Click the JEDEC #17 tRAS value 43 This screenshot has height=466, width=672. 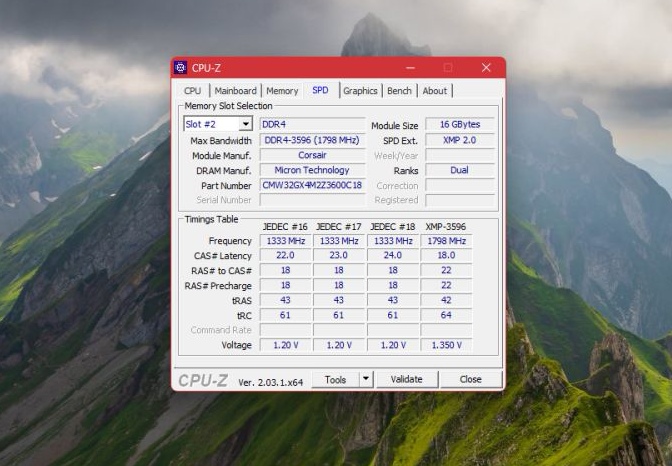pyautogui.click(x=339, y=301)
